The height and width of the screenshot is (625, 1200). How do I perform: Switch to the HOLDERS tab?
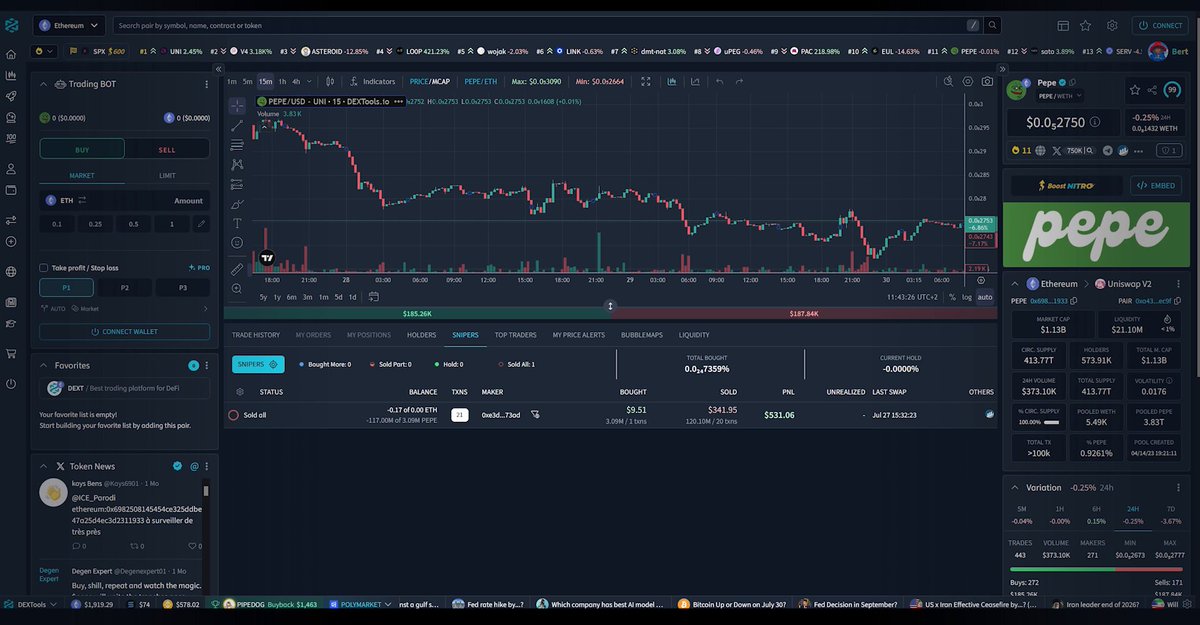click(x=421, y=335)
